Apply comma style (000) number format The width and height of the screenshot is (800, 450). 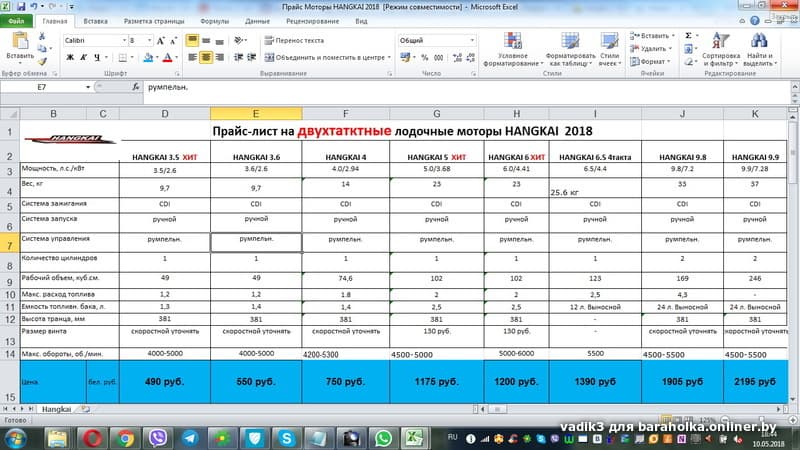tap(438, 58)
